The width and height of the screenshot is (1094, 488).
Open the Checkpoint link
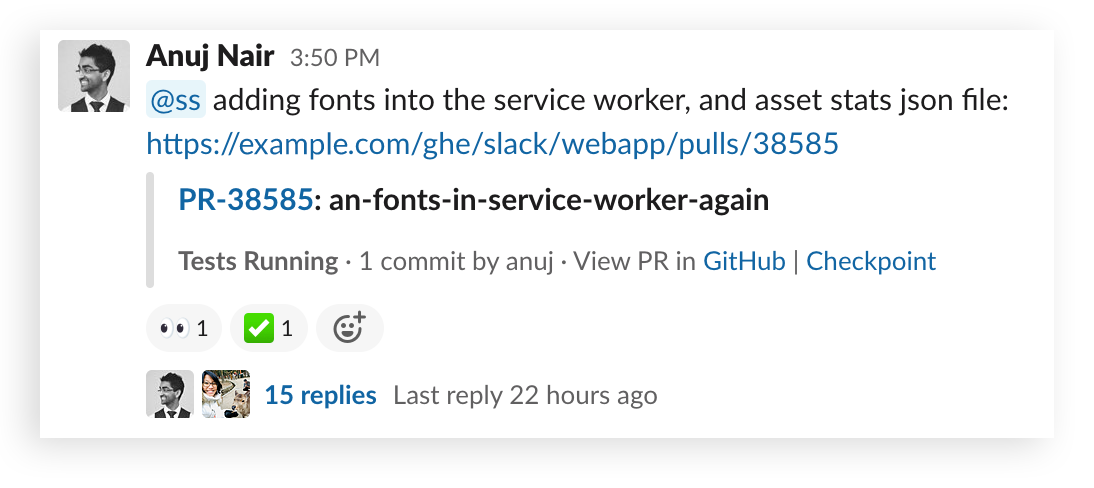pos(871,262)
